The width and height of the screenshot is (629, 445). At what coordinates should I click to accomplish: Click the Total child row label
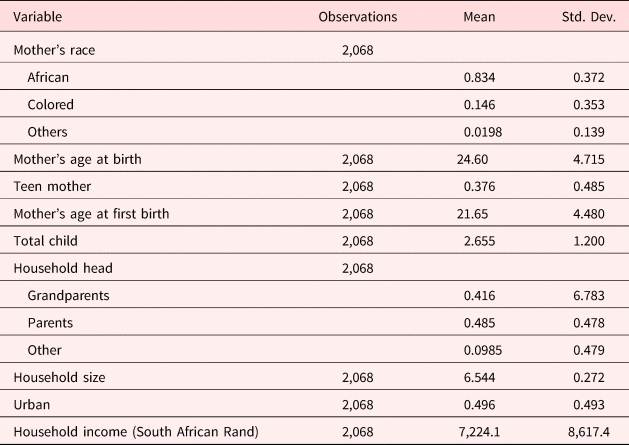[x=45, y=242]
